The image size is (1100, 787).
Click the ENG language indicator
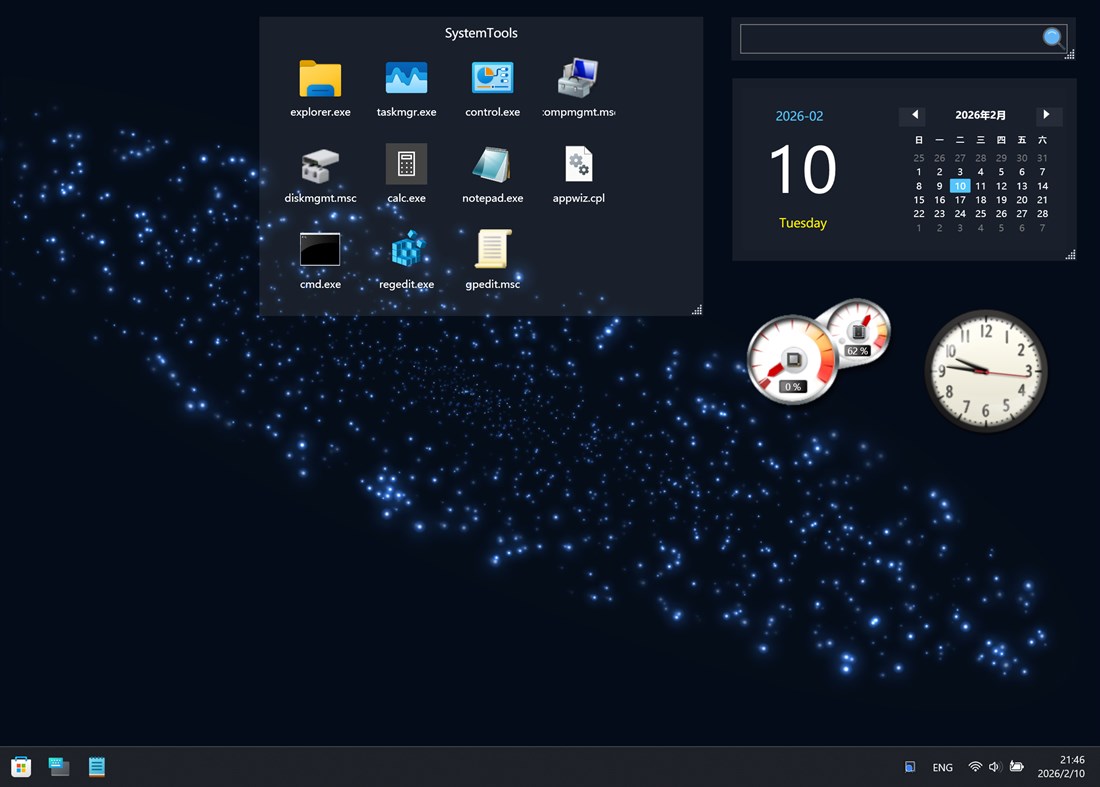(x=942, y=767)
